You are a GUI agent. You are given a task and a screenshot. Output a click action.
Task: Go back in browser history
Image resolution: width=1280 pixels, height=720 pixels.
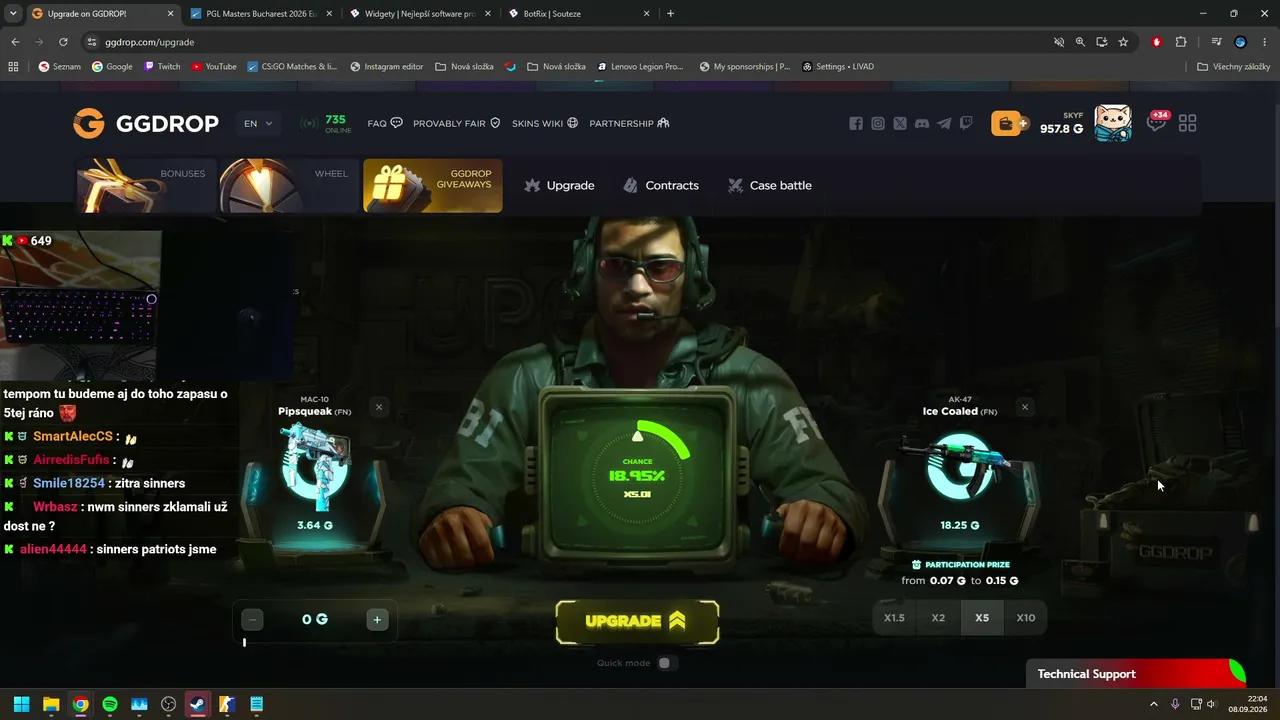point(15,42)
